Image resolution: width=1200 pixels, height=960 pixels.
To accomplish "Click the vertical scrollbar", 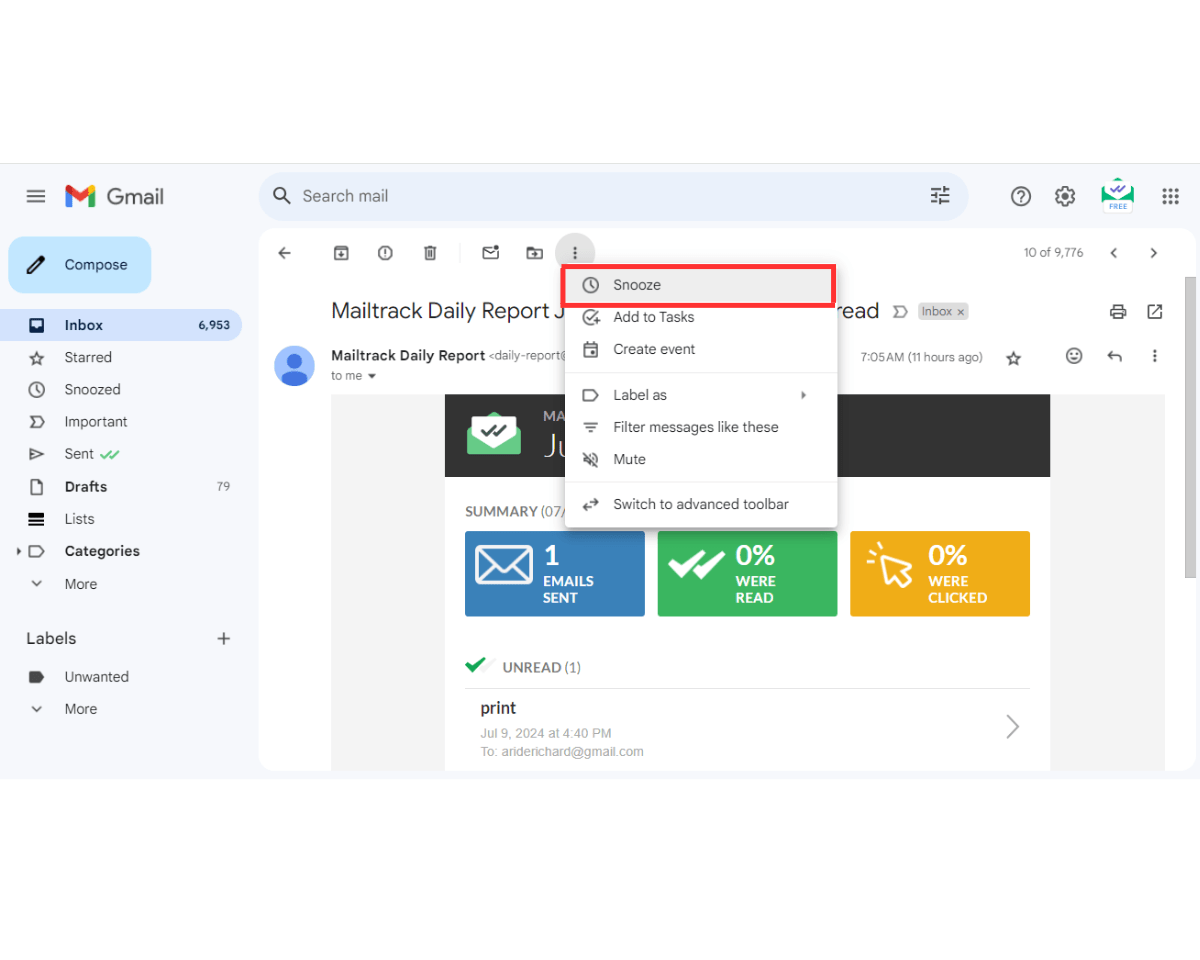I will click(x=1190, y=427).
